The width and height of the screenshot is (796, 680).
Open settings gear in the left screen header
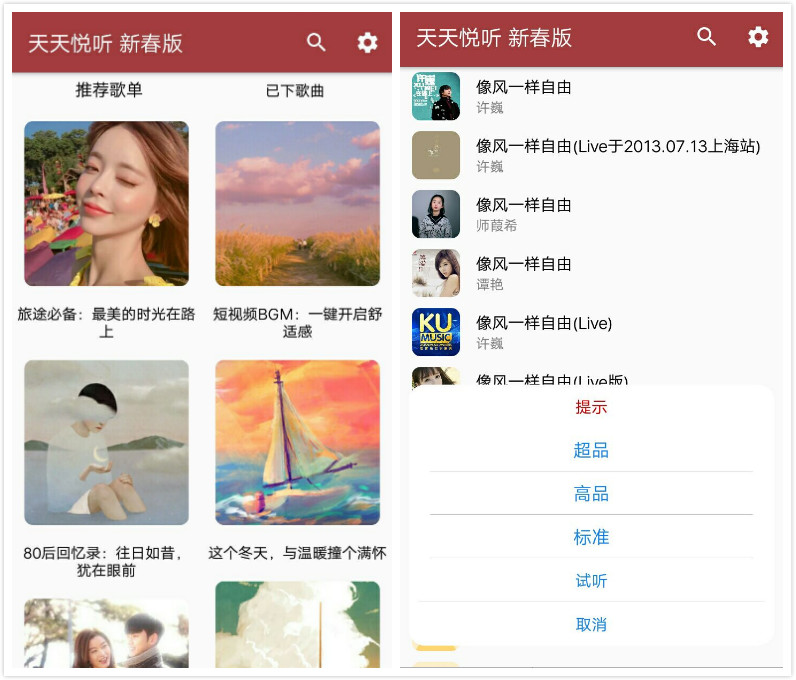click(x=367, y=43)
